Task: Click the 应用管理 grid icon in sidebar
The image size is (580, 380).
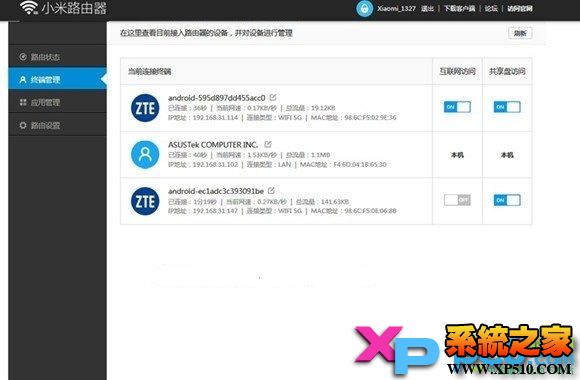Action: (x=23, y=102)
